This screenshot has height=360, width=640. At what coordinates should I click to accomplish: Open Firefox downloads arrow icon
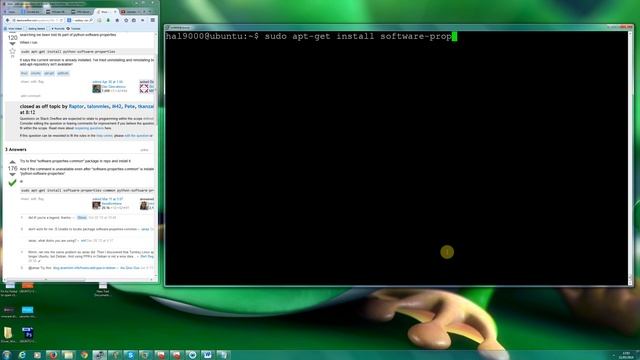point(108,20)
